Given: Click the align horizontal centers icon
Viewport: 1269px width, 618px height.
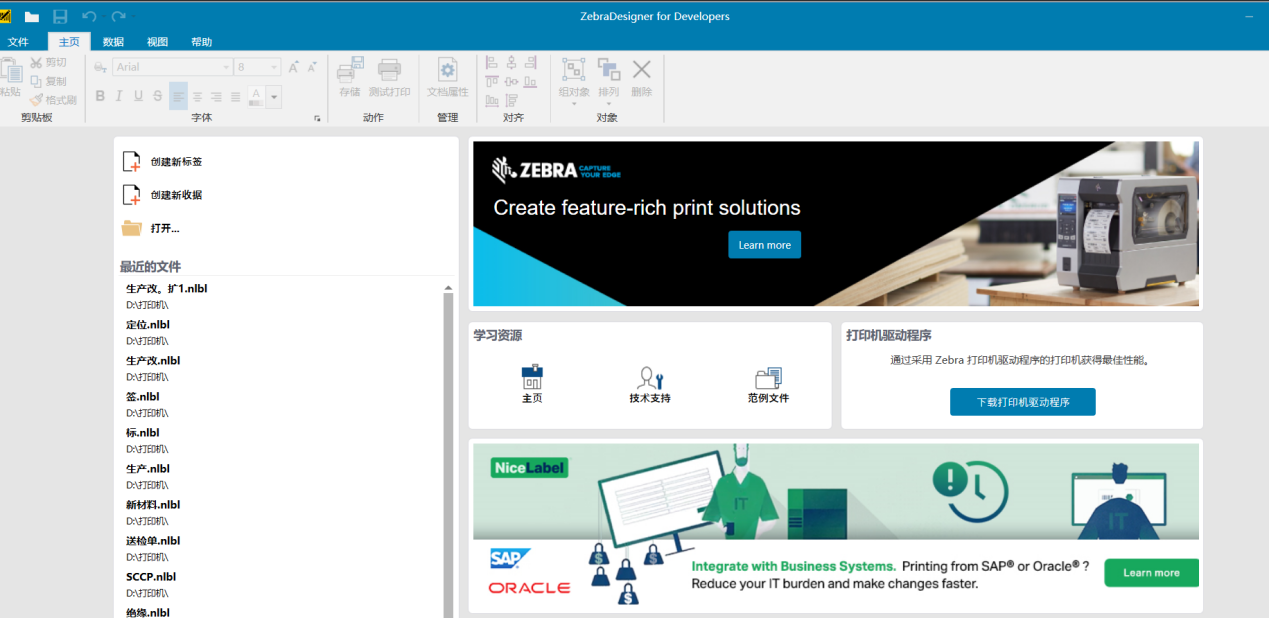Looking at the screenshot, I should [512, 63].
